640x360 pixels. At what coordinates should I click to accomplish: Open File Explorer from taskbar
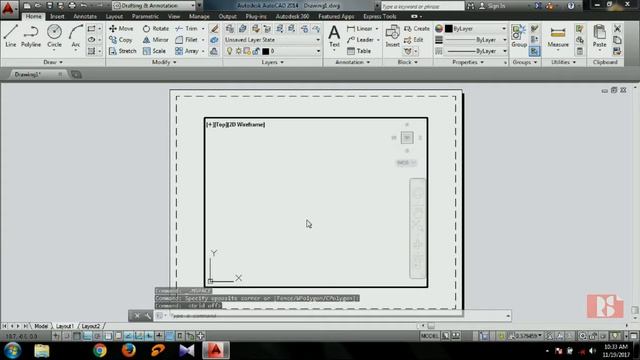pyautogui.click(x=42, y=350)
